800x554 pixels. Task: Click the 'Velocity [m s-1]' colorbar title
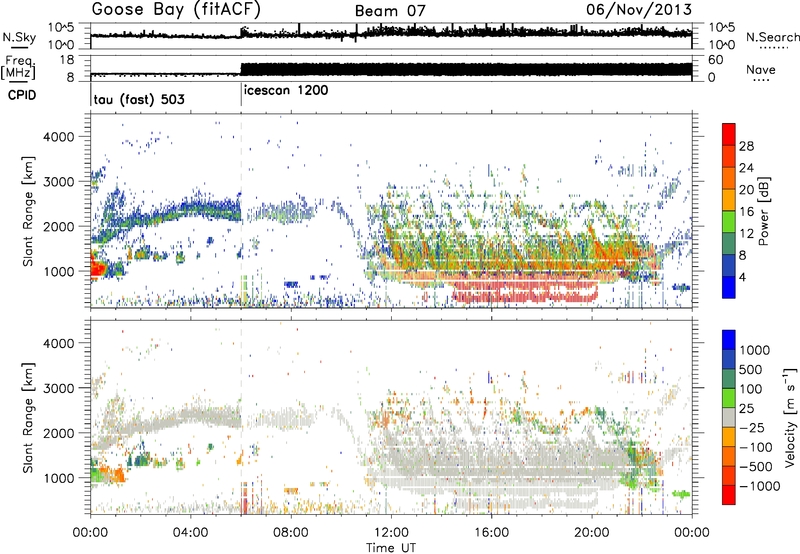pos(790,417)
